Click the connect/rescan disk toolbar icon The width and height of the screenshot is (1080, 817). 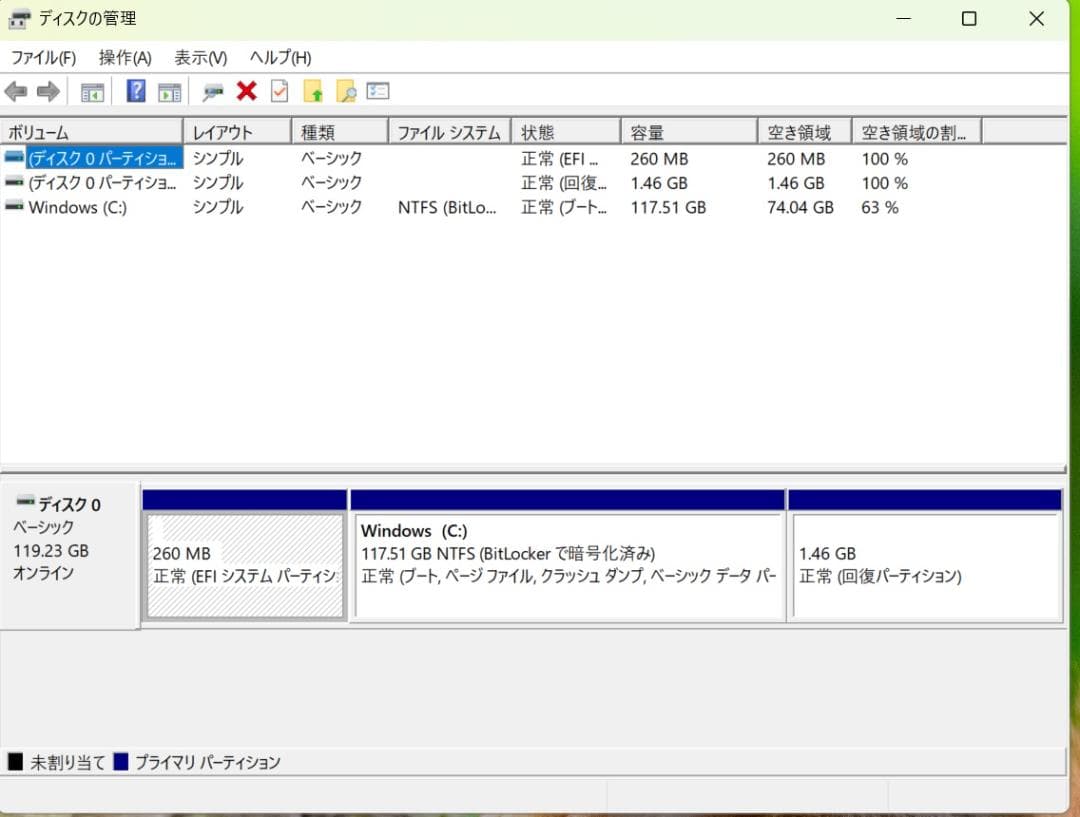point(212,92)
